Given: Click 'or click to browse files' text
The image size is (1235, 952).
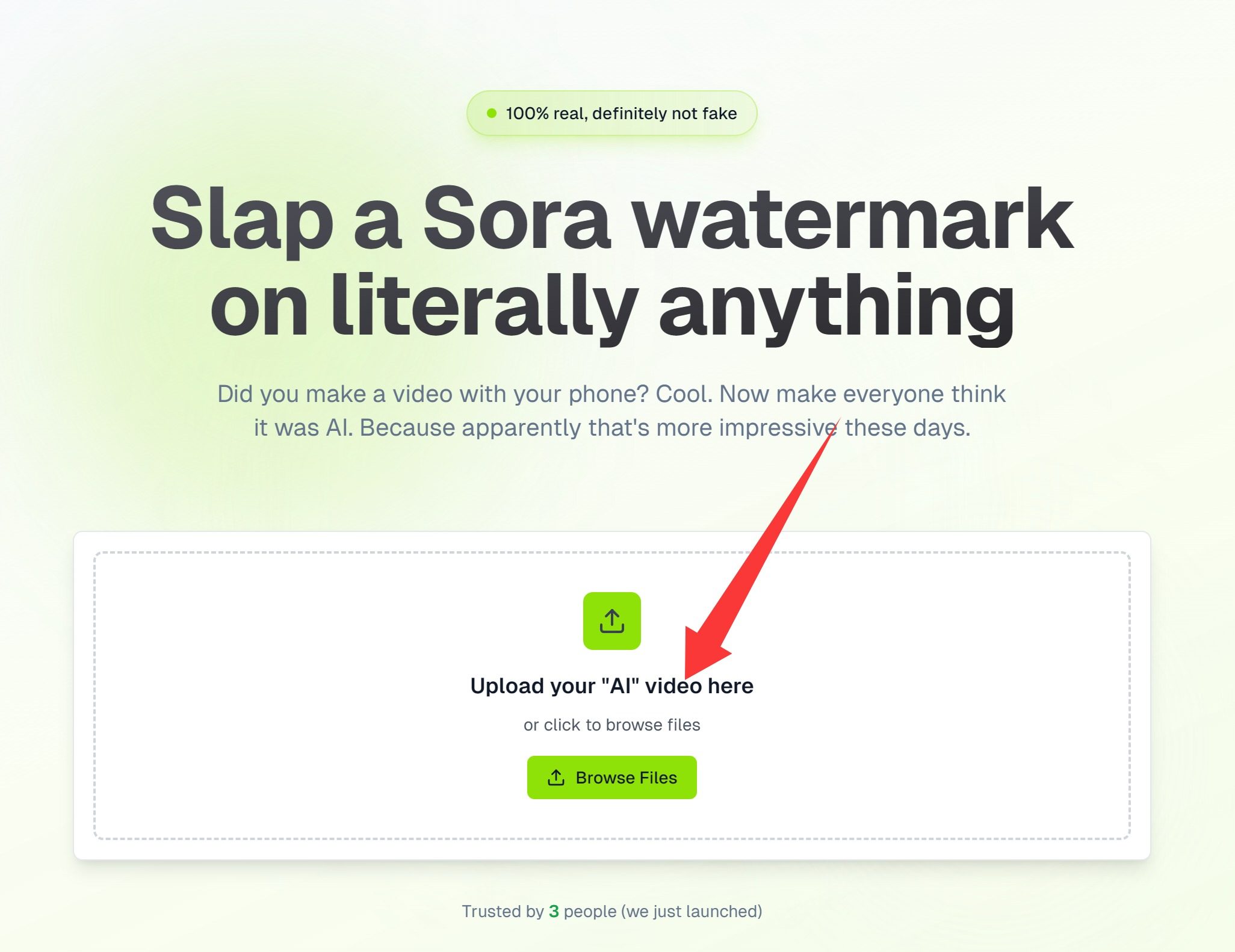Looking at the screenshot, I should (611, 725).
